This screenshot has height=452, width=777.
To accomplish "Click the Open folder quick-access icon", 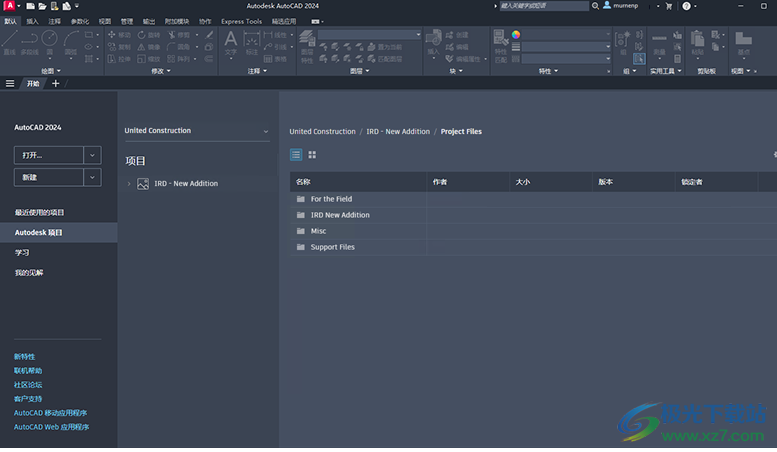I will (42, 6).
